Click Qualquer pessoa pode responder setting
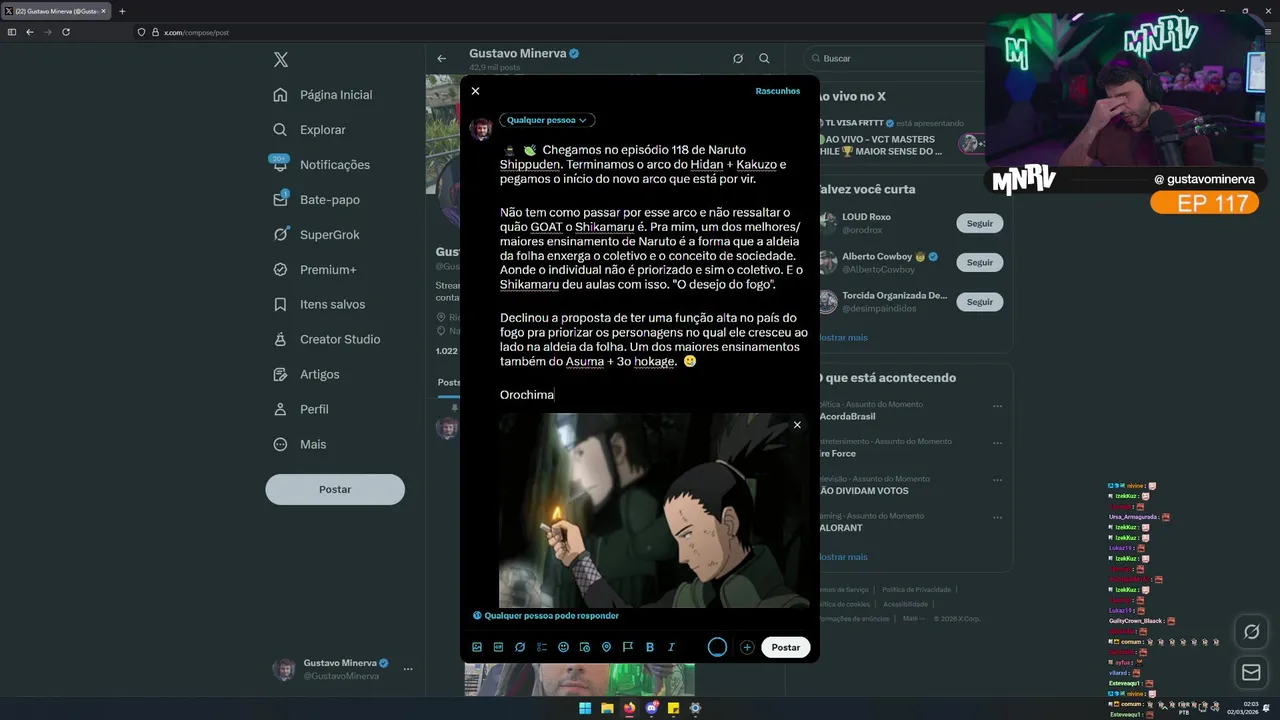The image size is (1280, 720). click(x=546, y=616)
